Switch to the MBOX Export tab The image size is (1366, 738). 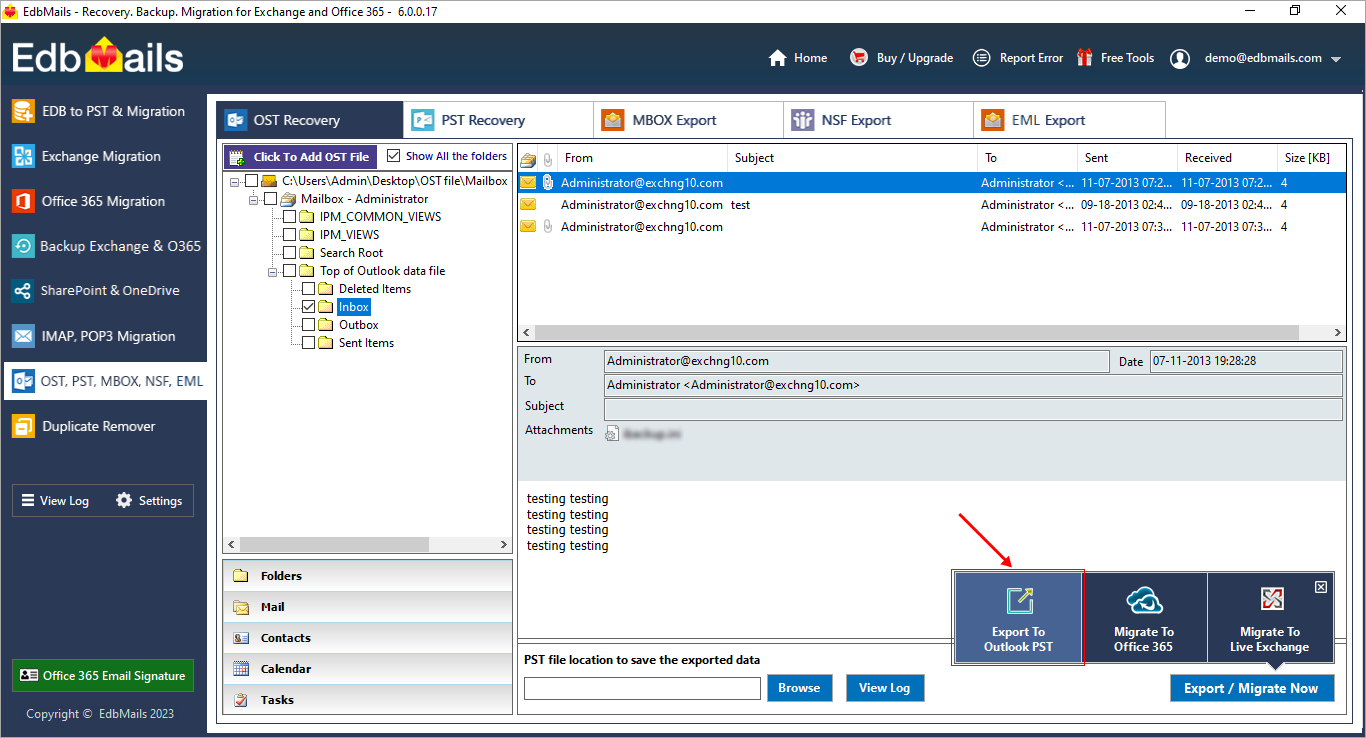(688, 120)
